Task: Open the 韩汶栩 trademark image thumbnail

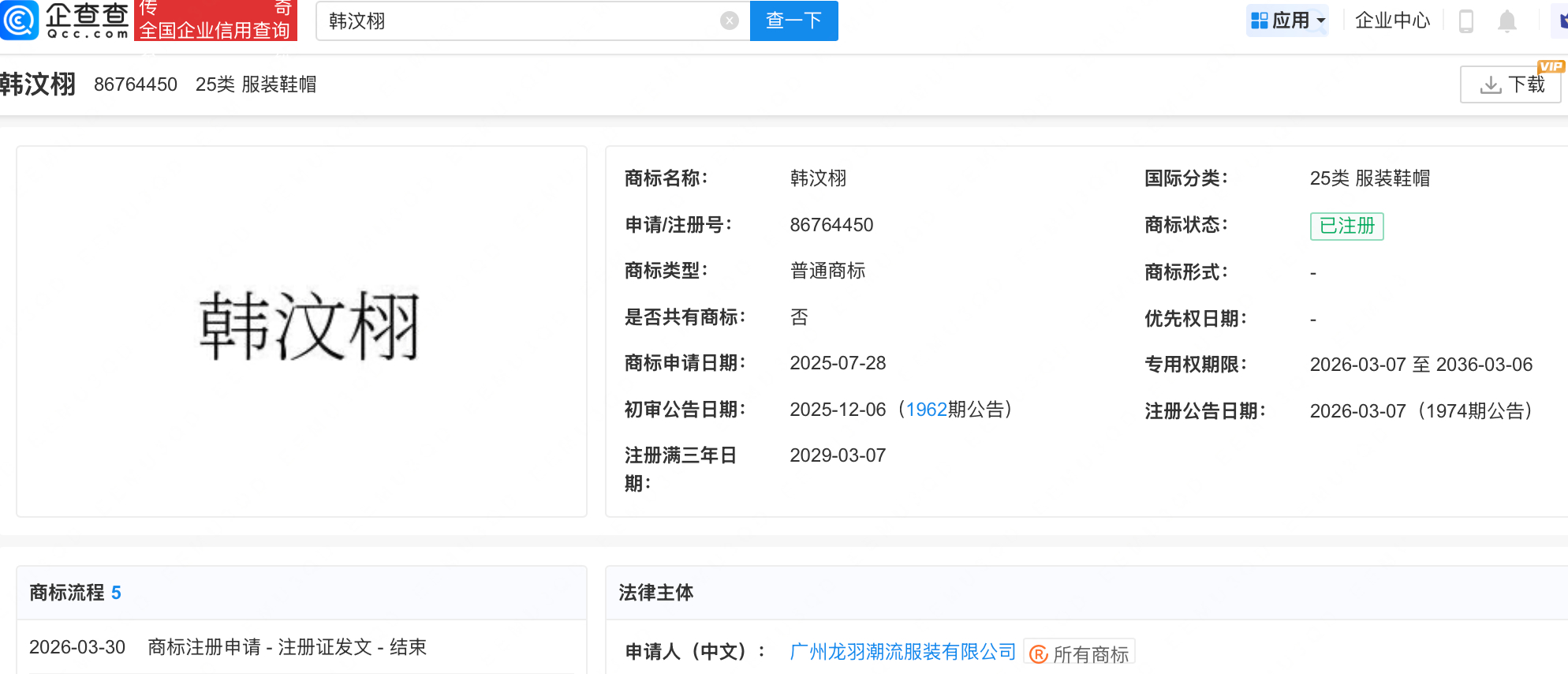Action: [309, 326]
